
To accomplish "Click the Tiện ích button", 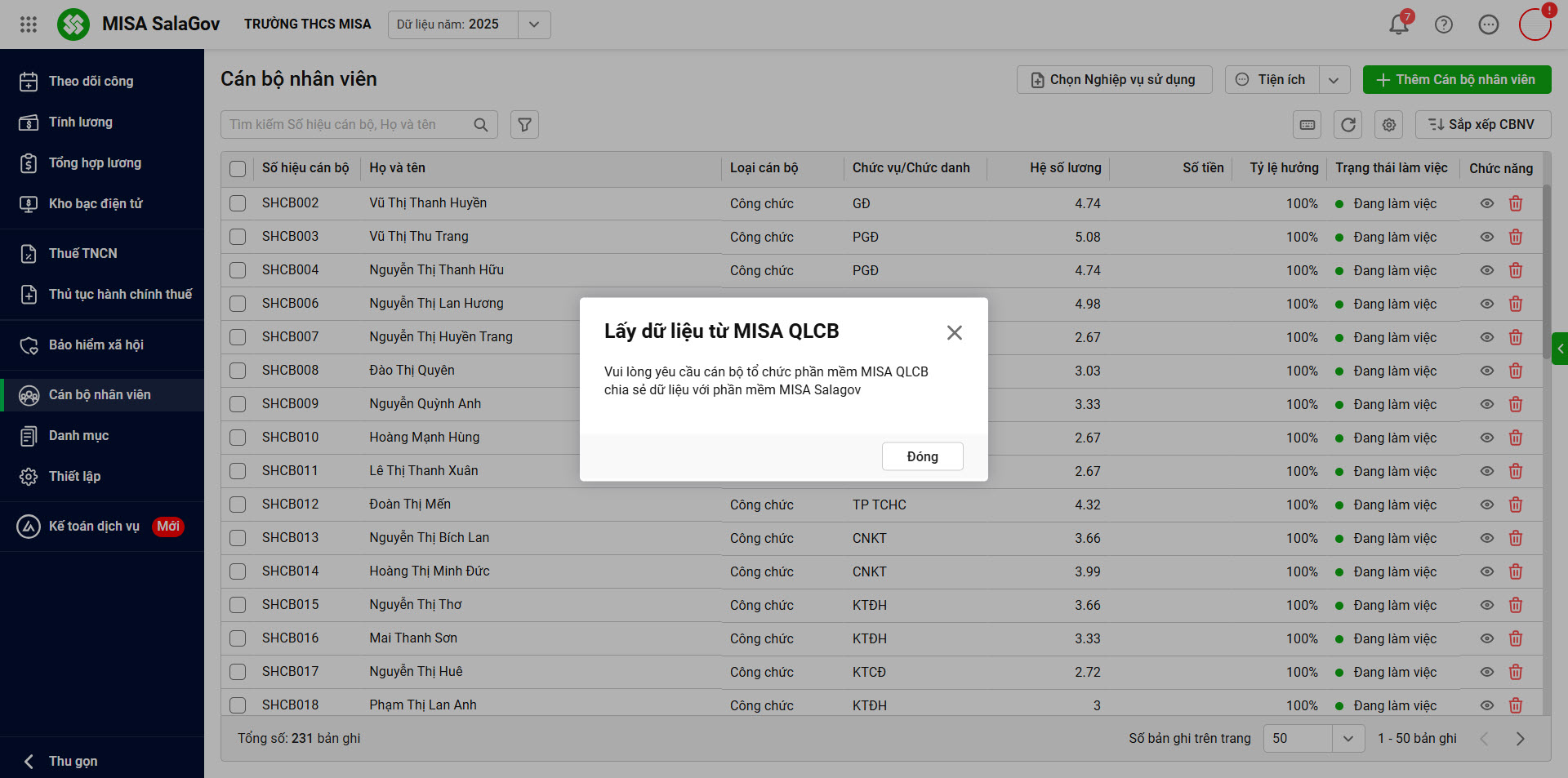I will 1272,80.
